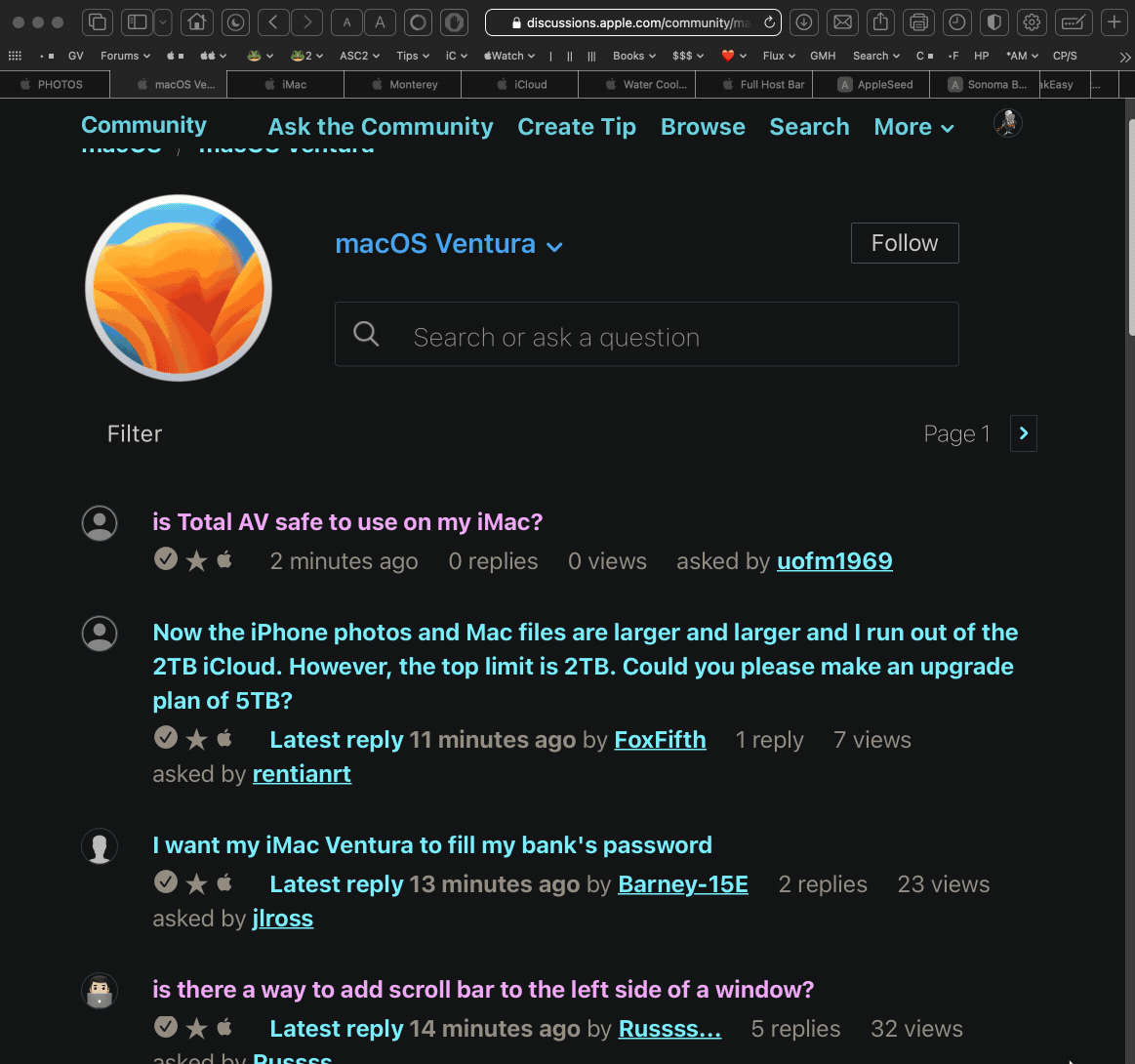Click the macOS Ventura community image

[178, 288]
